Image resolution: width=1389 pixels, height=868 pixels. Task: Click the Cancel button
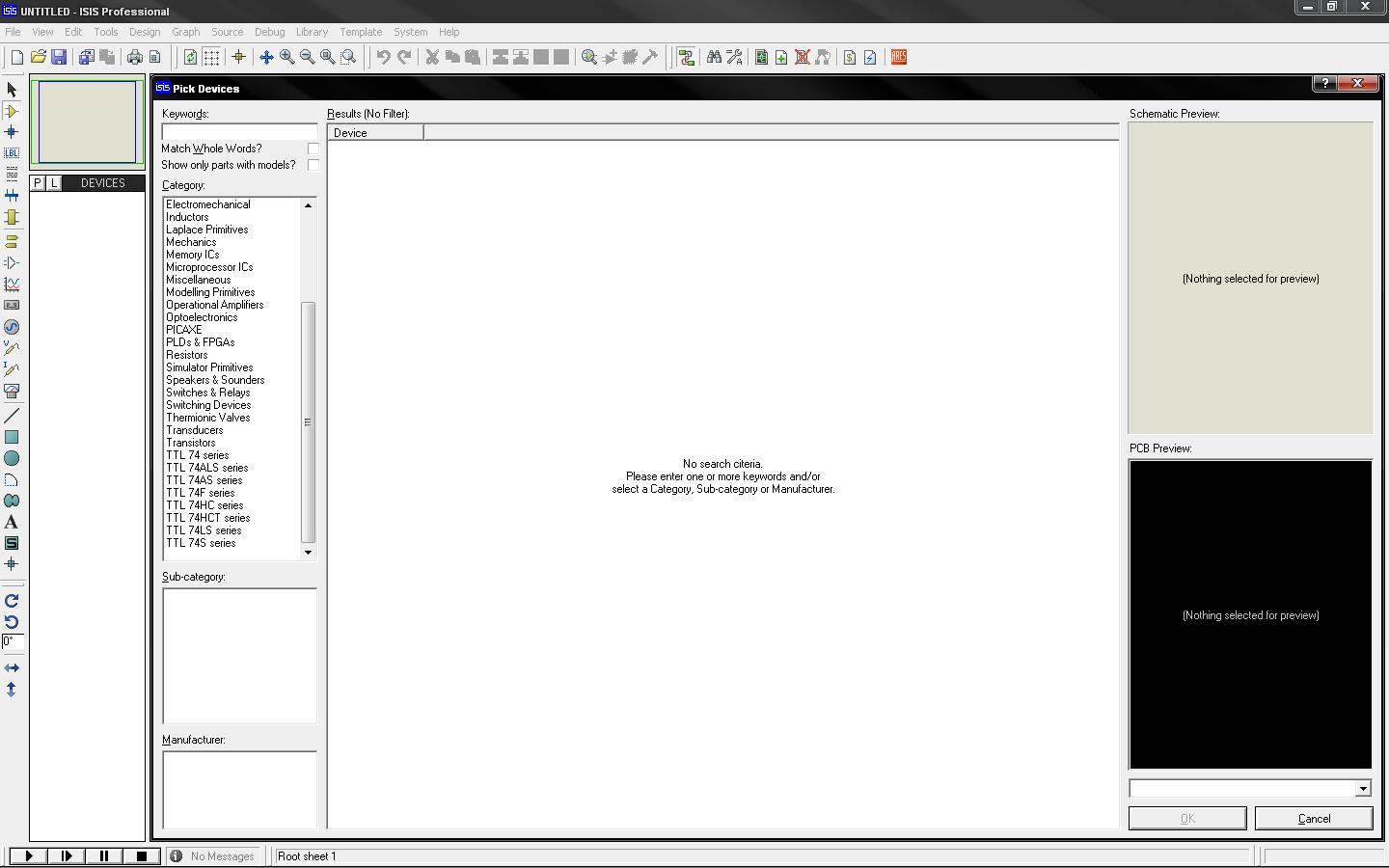tap(1313, 818)
